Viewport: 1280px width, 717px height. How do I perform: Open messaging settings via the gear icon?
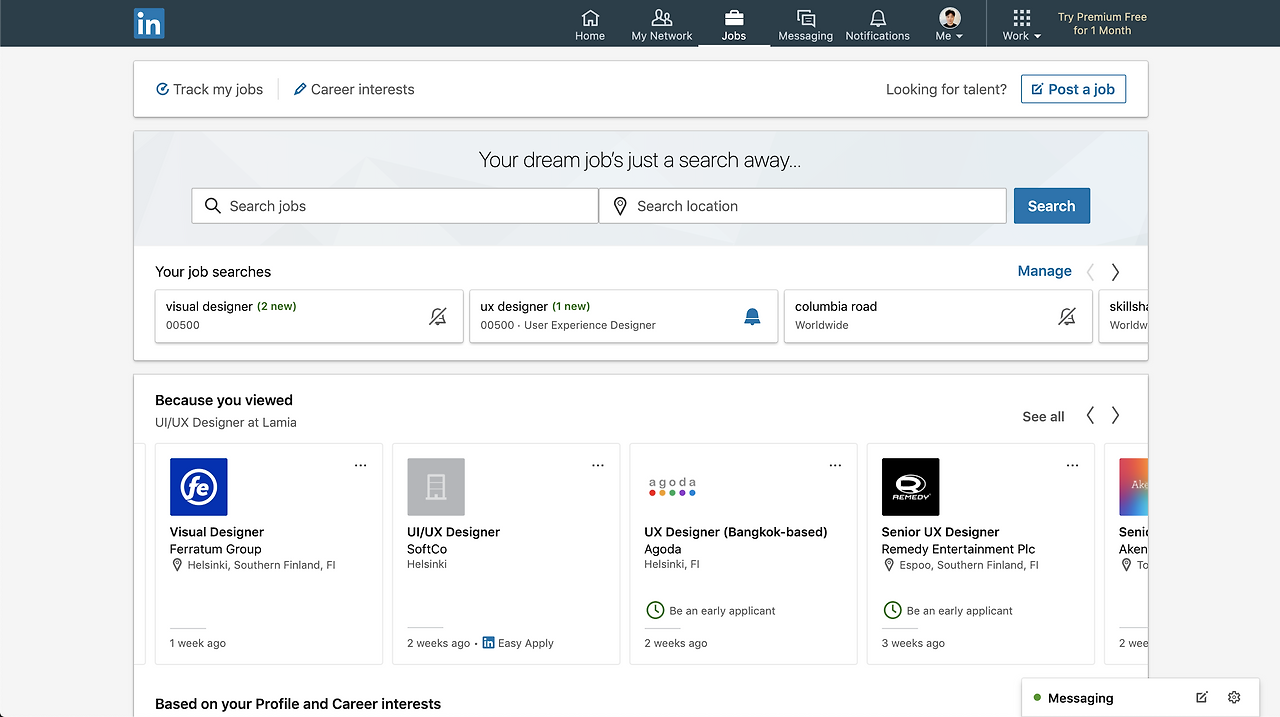pyautogui.click(x=1234, y=697)
